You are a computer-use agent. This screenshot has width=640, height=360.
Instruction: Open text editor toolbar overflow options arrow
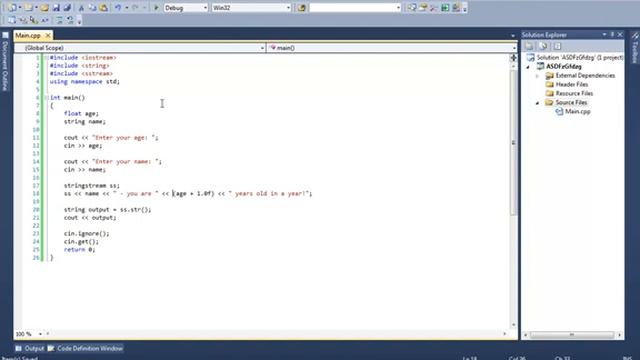coord(79,21)
